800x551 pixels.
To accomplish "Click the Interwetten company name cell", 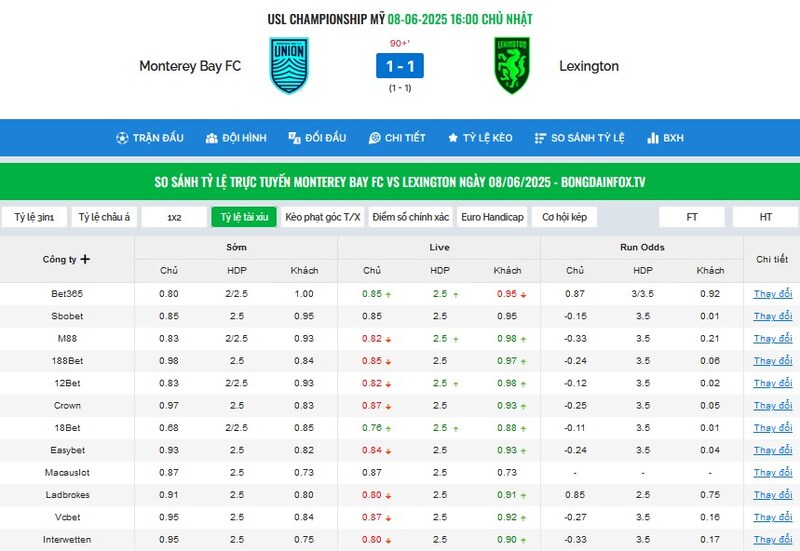I will pyautogui.click(x=67, y=540).
